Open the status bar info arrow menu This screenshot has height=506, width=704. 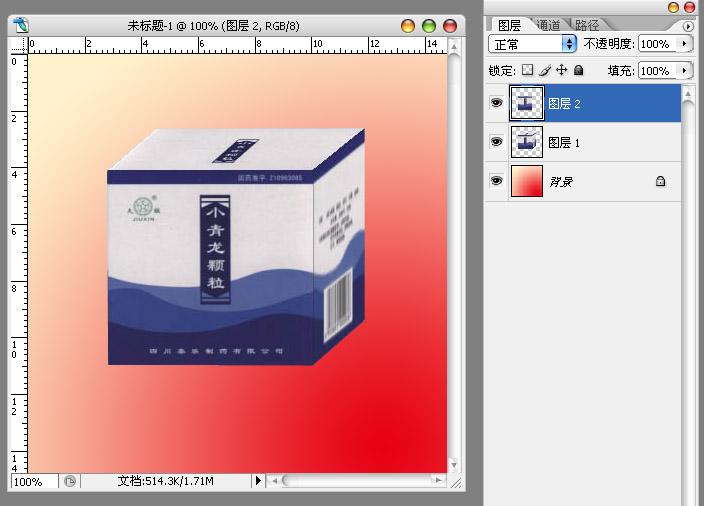point(258,481)
